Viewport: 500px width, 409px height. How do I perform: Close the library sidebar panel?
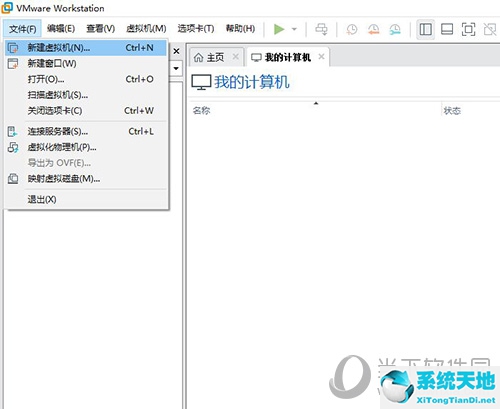176,51
